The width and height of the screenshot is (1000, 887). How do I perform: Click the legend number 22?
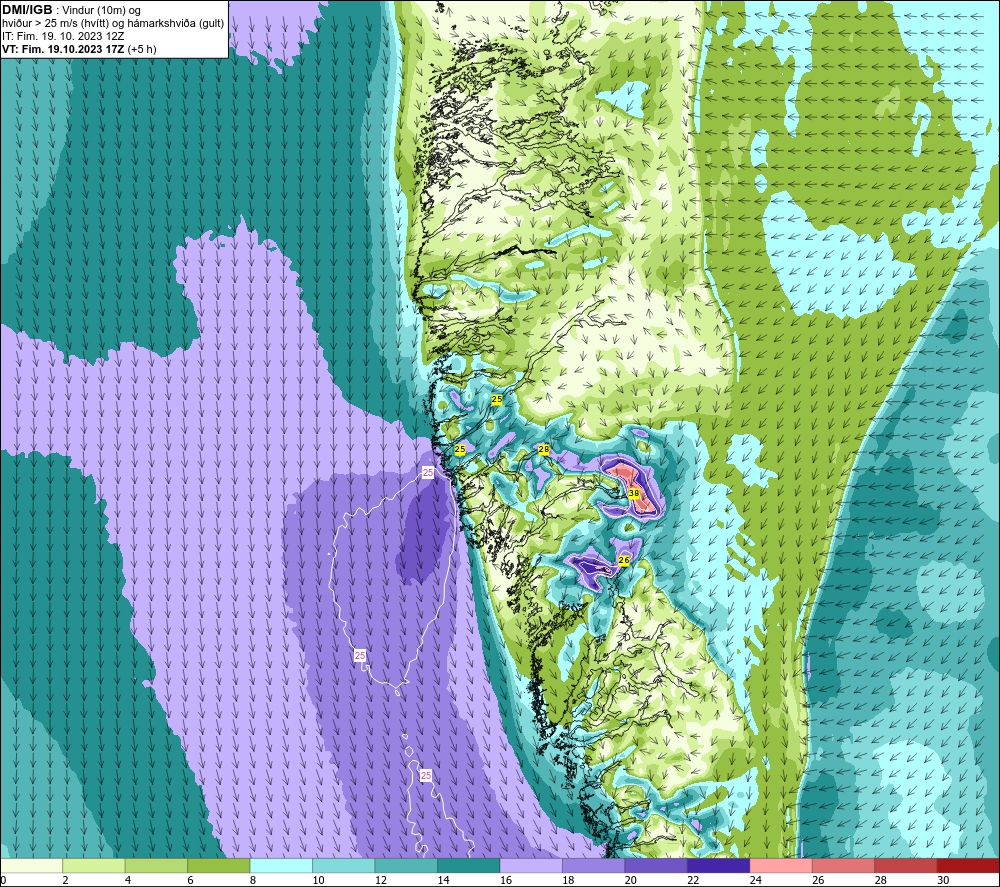click(693, 880)
